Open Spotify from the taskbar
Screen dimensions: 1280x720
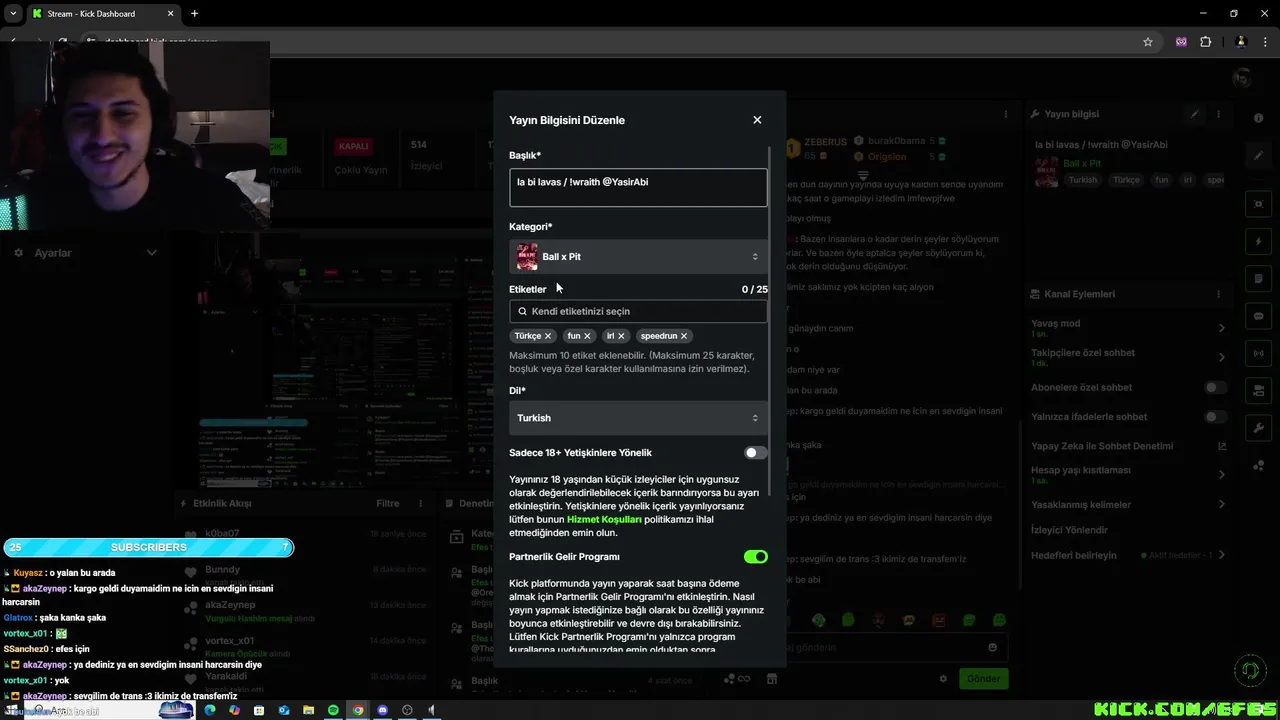click(333, 710)
